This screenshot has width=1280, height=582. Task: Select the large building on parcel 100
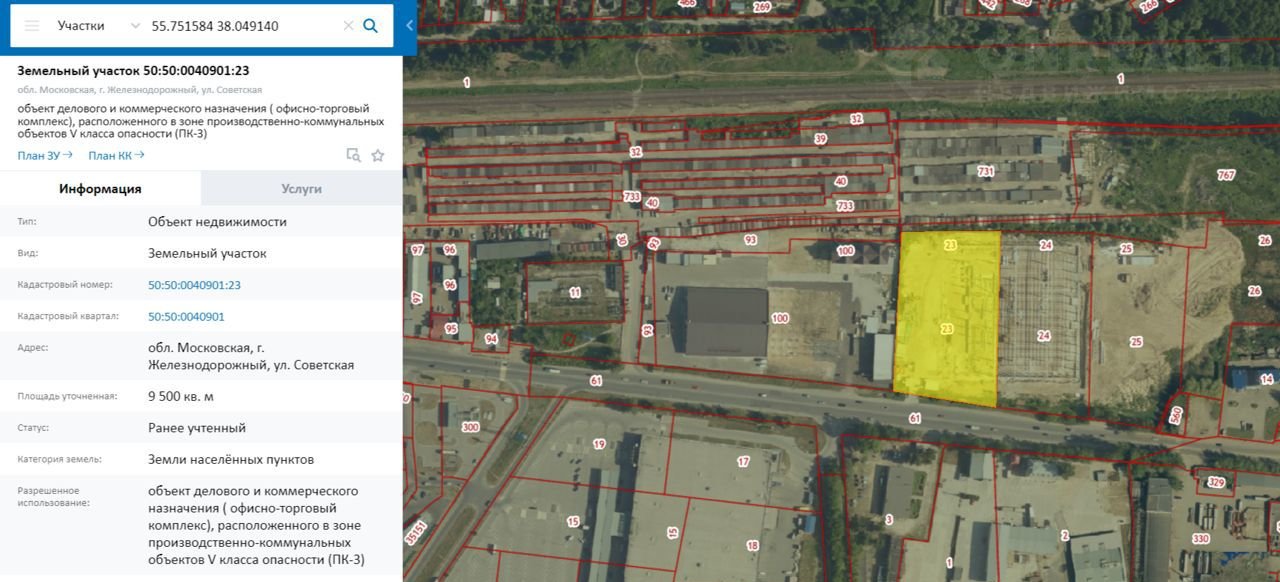point(725,320)
